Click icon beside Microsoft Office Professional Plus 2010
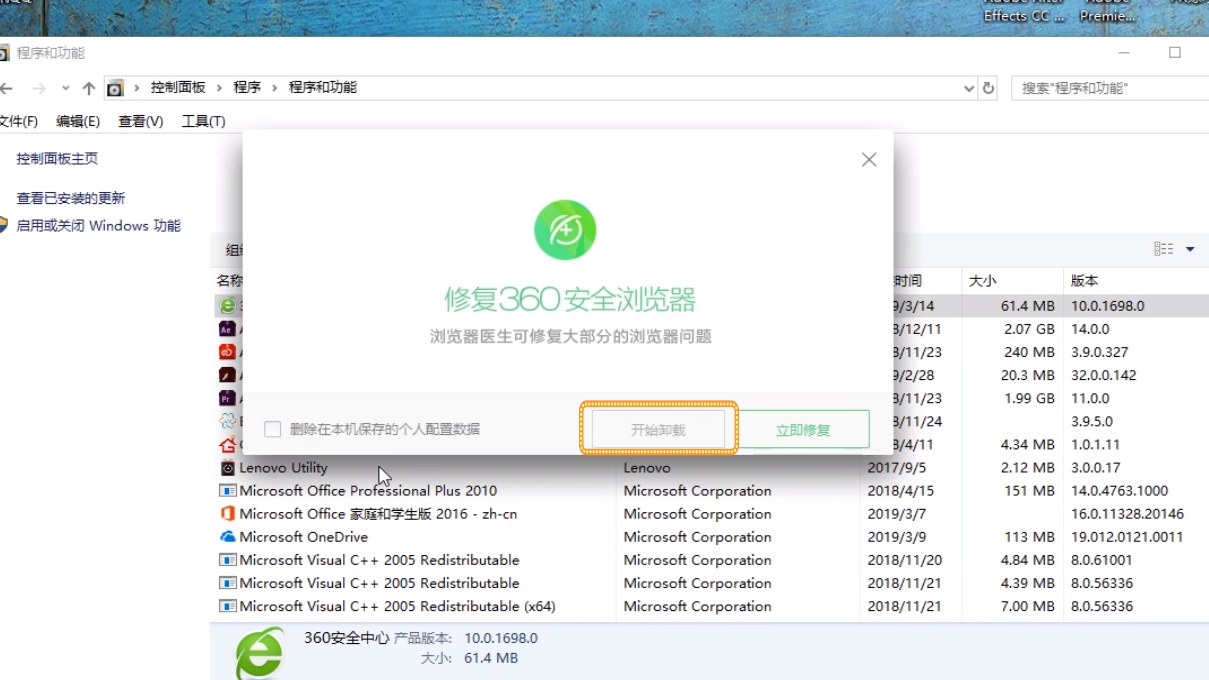This screenshot has height=680, width=1209. [228, 491]
